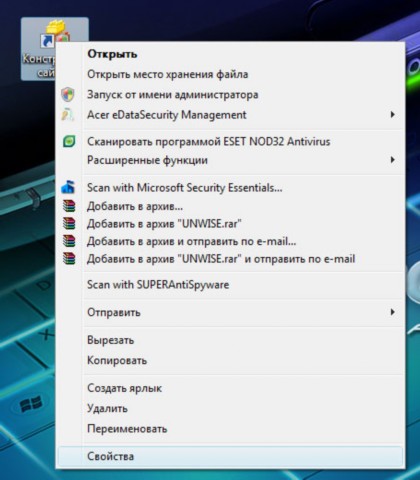This screenshot has height=480, width=420.
Task: Click the WinRAR icon beside Добавить в архив "UNWISE.rar"
Action: (x=69, y=223)
